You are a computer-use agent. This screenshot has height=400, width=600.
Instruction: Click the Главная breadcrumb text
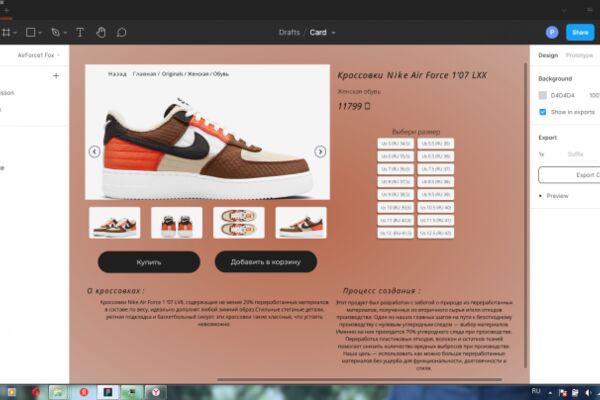[144, 74]
